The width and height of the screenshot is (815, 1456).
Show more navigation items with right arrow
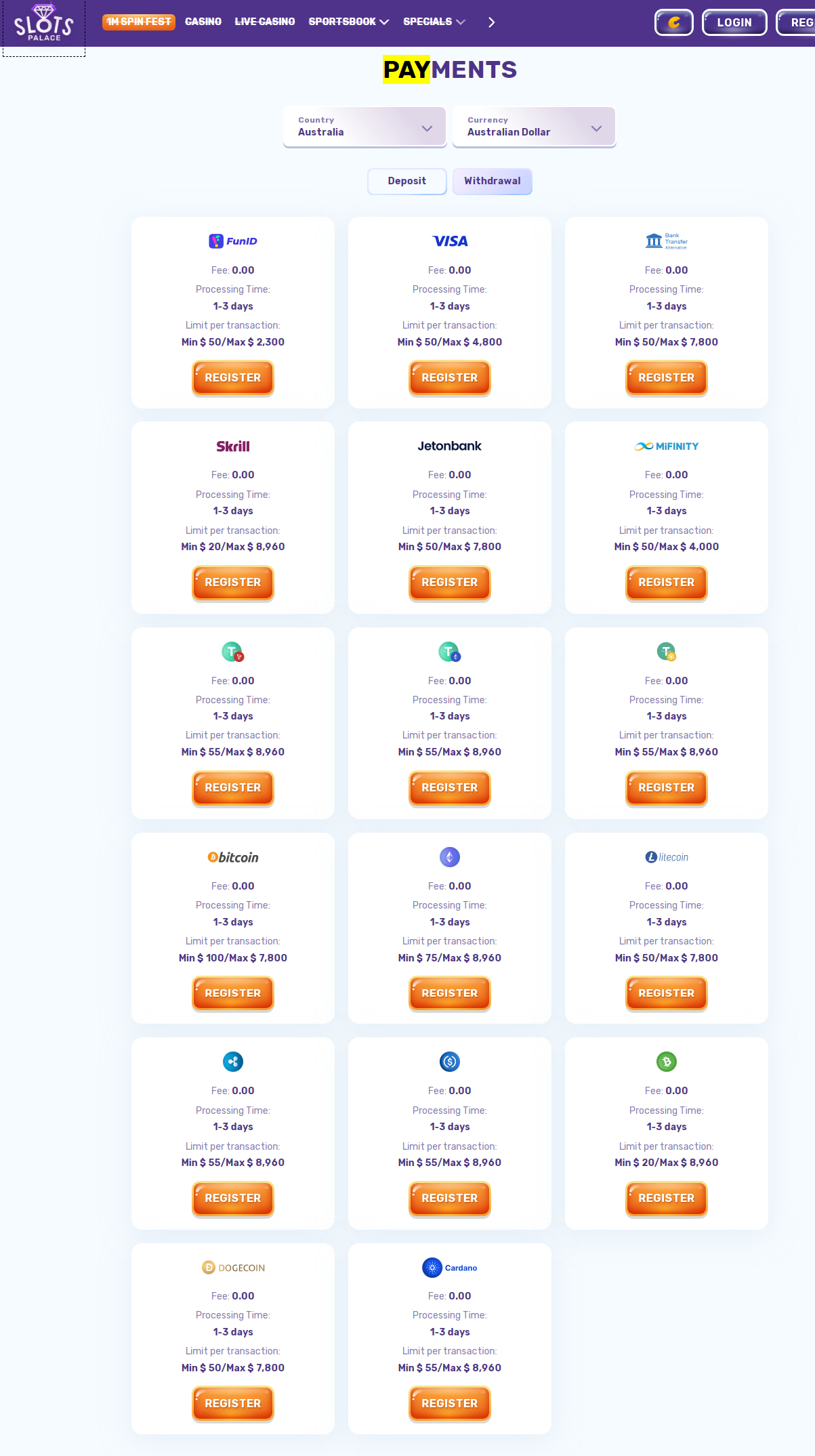(492, 22)
